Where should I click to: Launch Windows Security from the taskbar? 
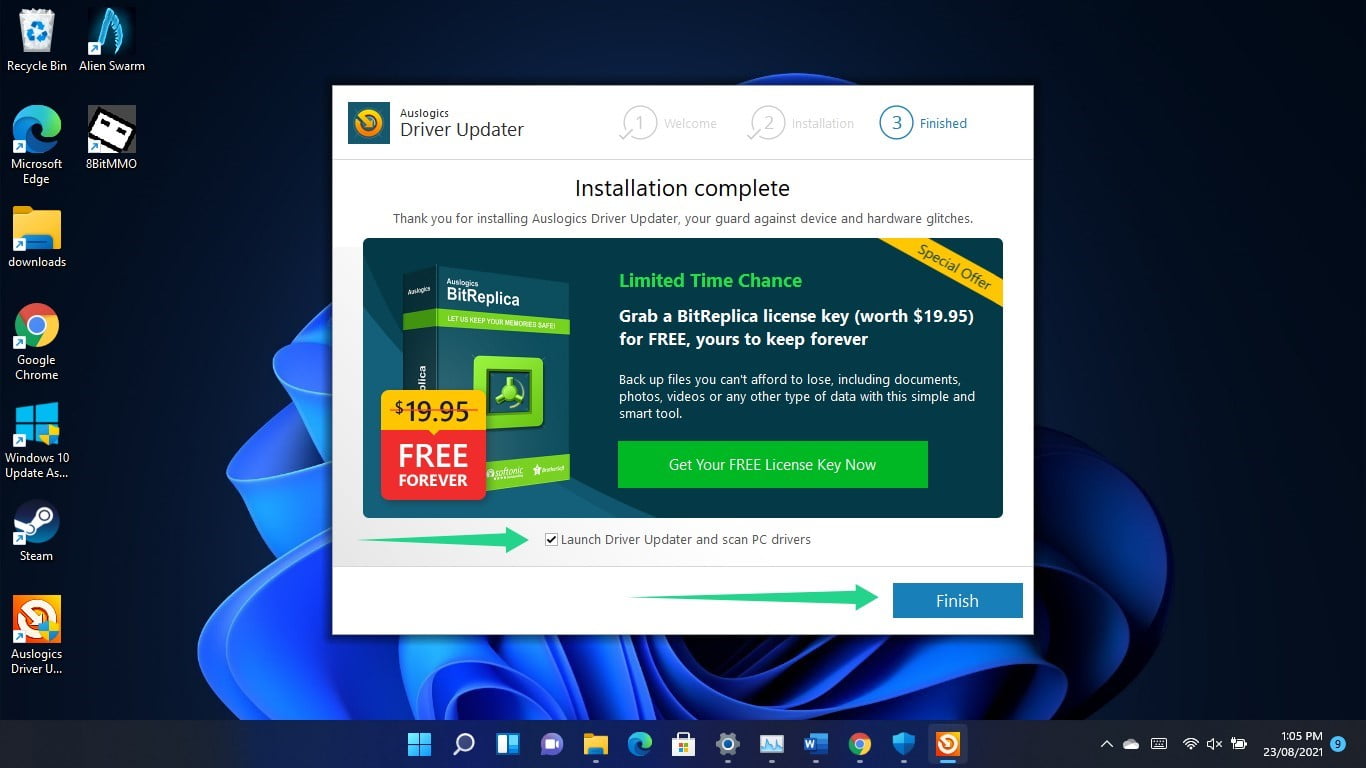pos(904,744)
